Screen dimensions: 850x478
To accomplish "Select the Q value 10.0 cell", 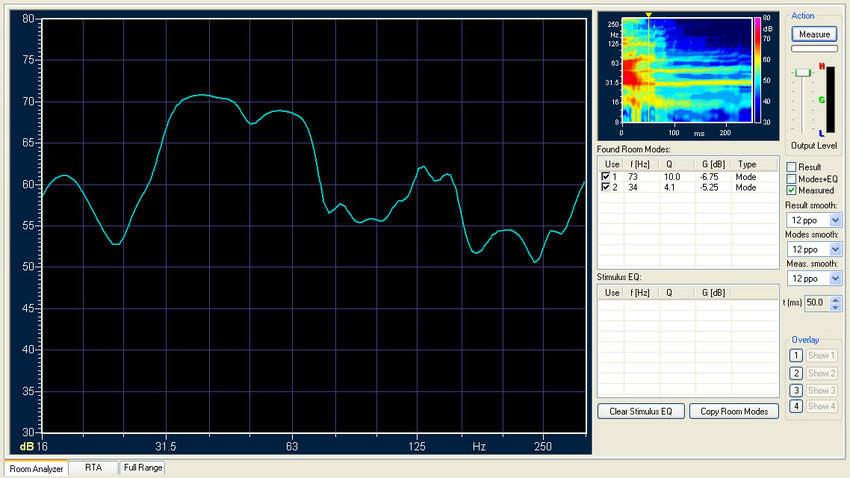I will [672, 177].
